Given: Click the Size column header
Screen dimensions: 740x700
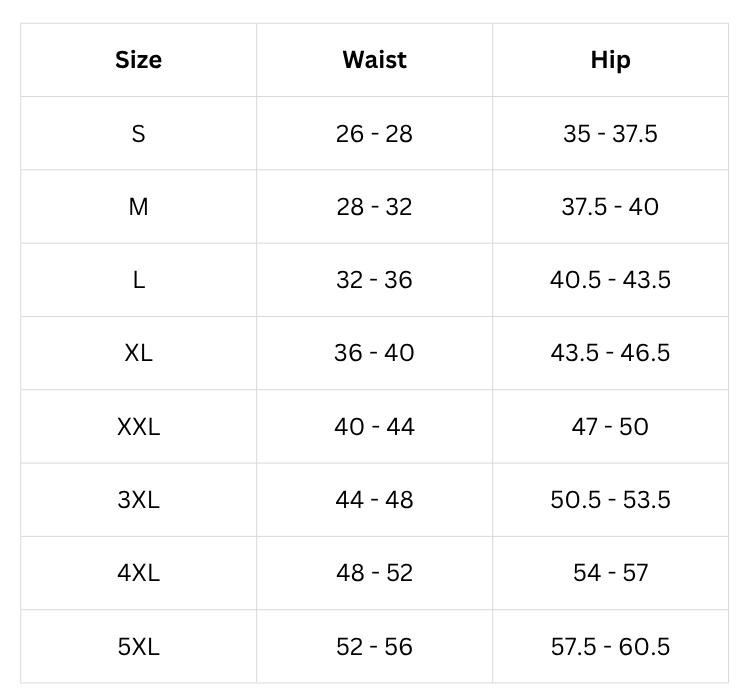Looking at the screenshot, I should [138, 60].
